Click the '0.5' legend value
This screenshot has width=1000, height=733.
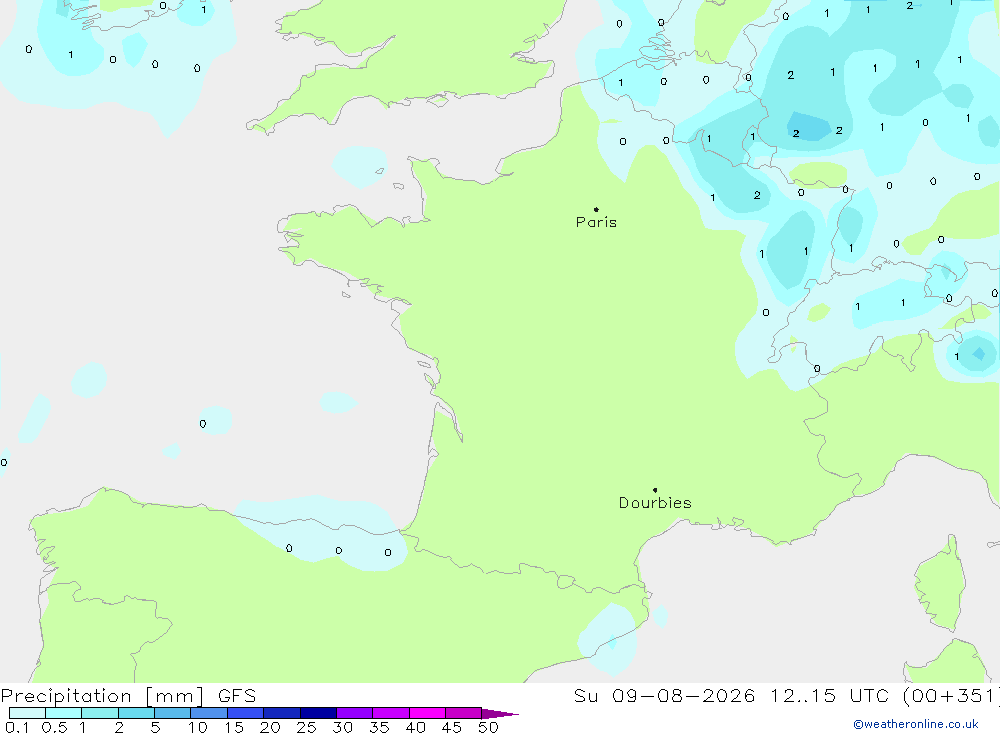point(54,727)
